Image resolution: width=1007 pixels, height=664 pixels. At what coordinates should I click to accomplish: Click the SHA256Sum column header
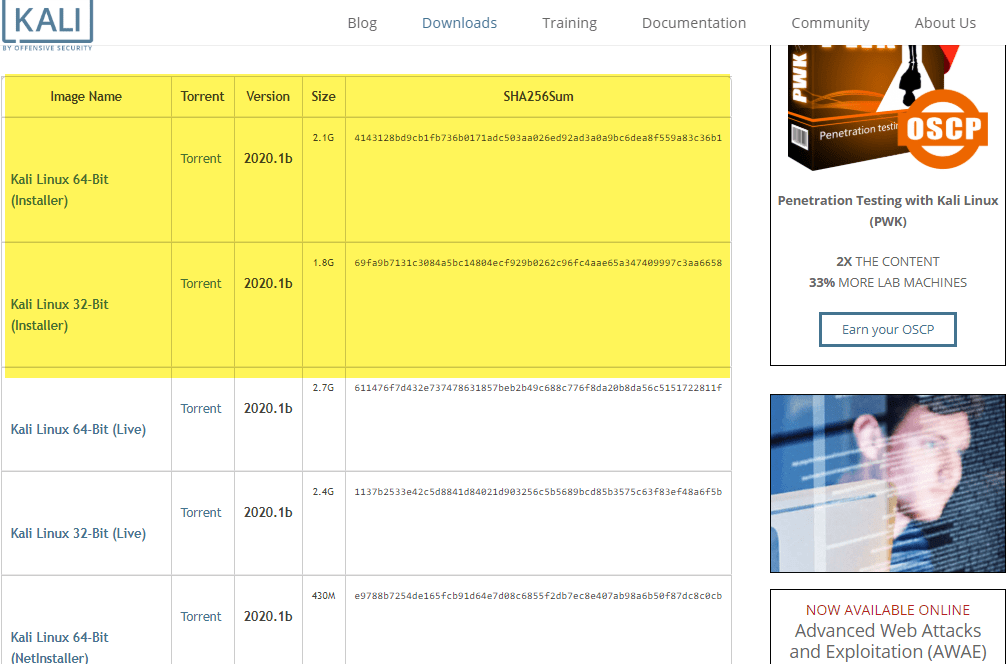(x=538, y=96)
